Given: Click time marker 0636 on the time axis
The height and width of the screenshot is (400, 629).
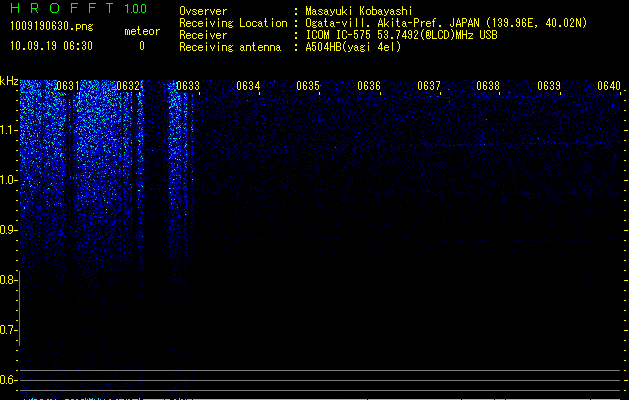Looking at the screenshot, I should click(369, 85).
